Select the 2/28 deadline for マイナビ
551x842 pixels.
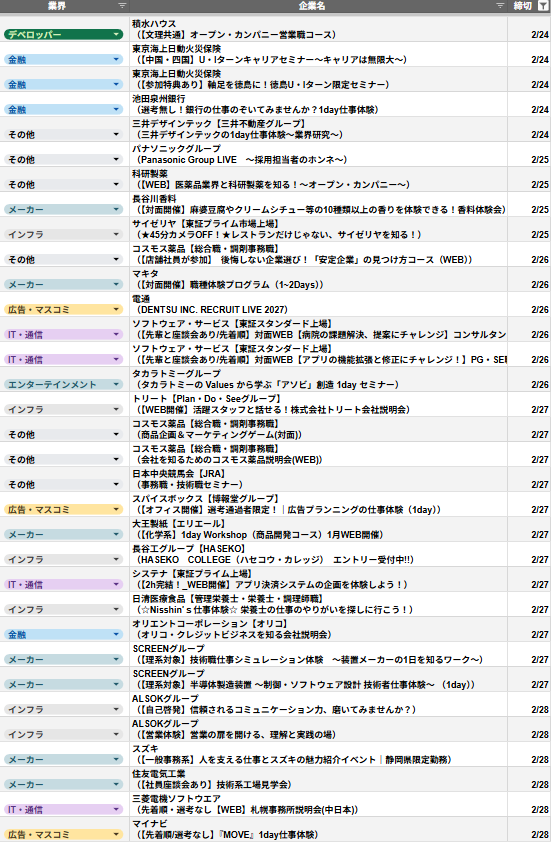[x=530, y=829]
